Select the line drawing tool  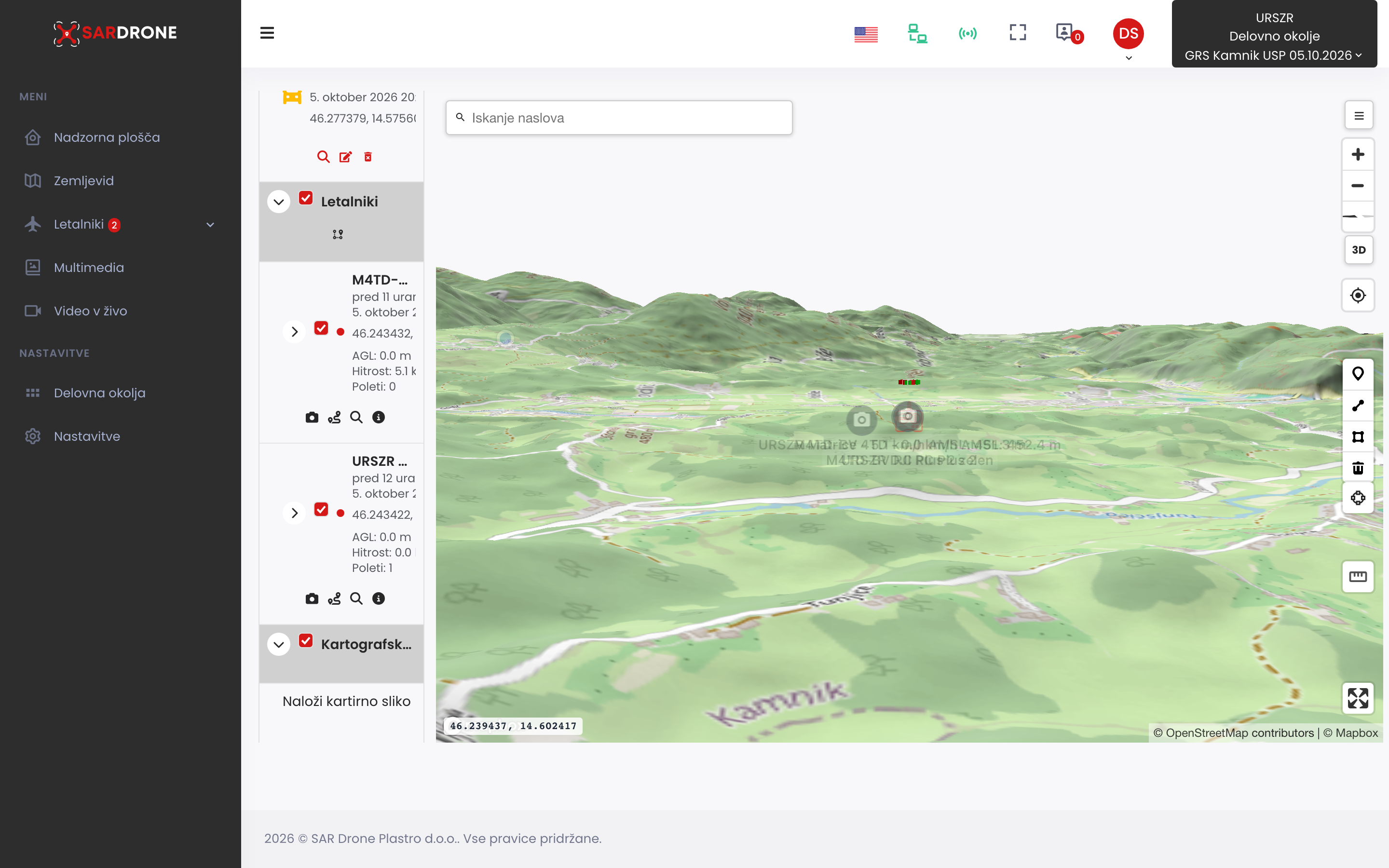1358,405
